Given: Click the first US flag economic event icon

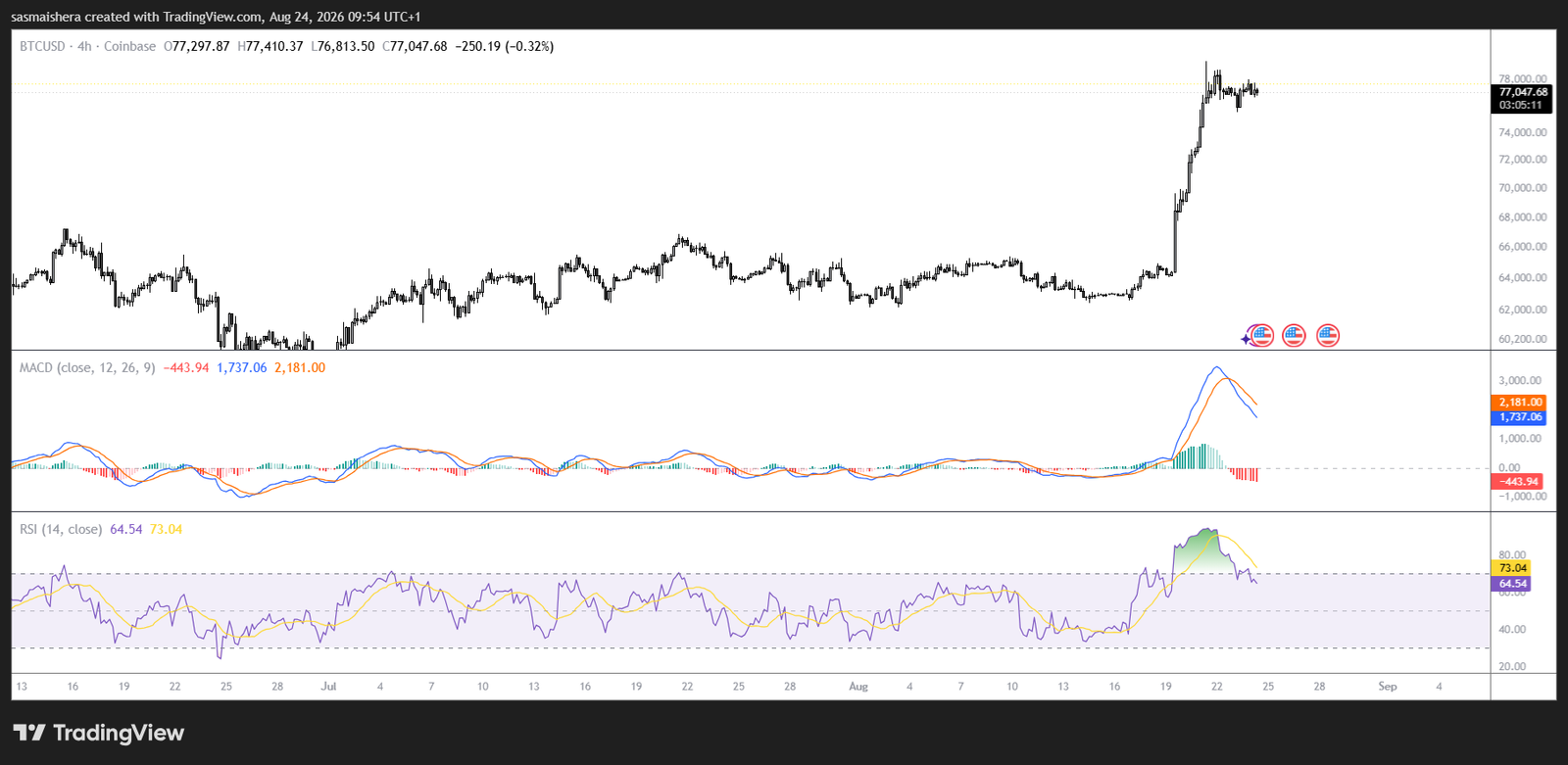Looking at the screenshot, I should pyautogui.click(x=1262, y=336).
